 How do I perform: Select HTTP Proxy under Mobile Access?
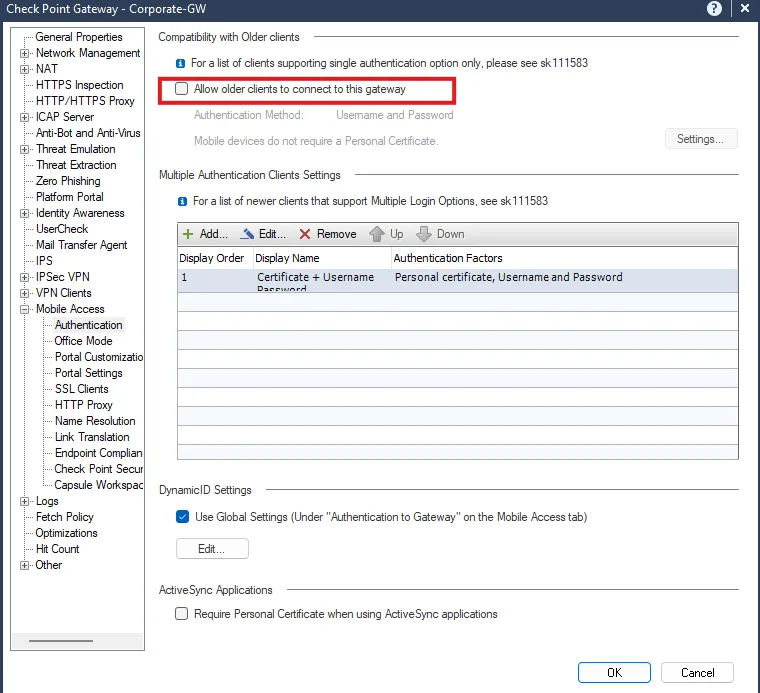[84, 405]
